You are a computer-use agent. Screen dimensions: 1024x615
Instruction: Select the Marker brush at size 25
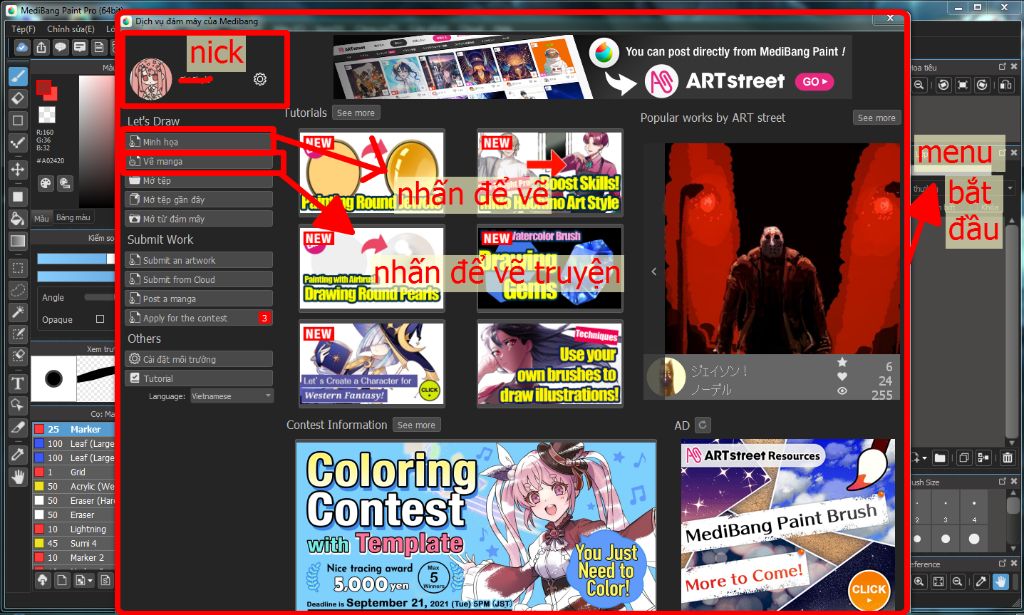pyautogui.click(x=74, y=429)
